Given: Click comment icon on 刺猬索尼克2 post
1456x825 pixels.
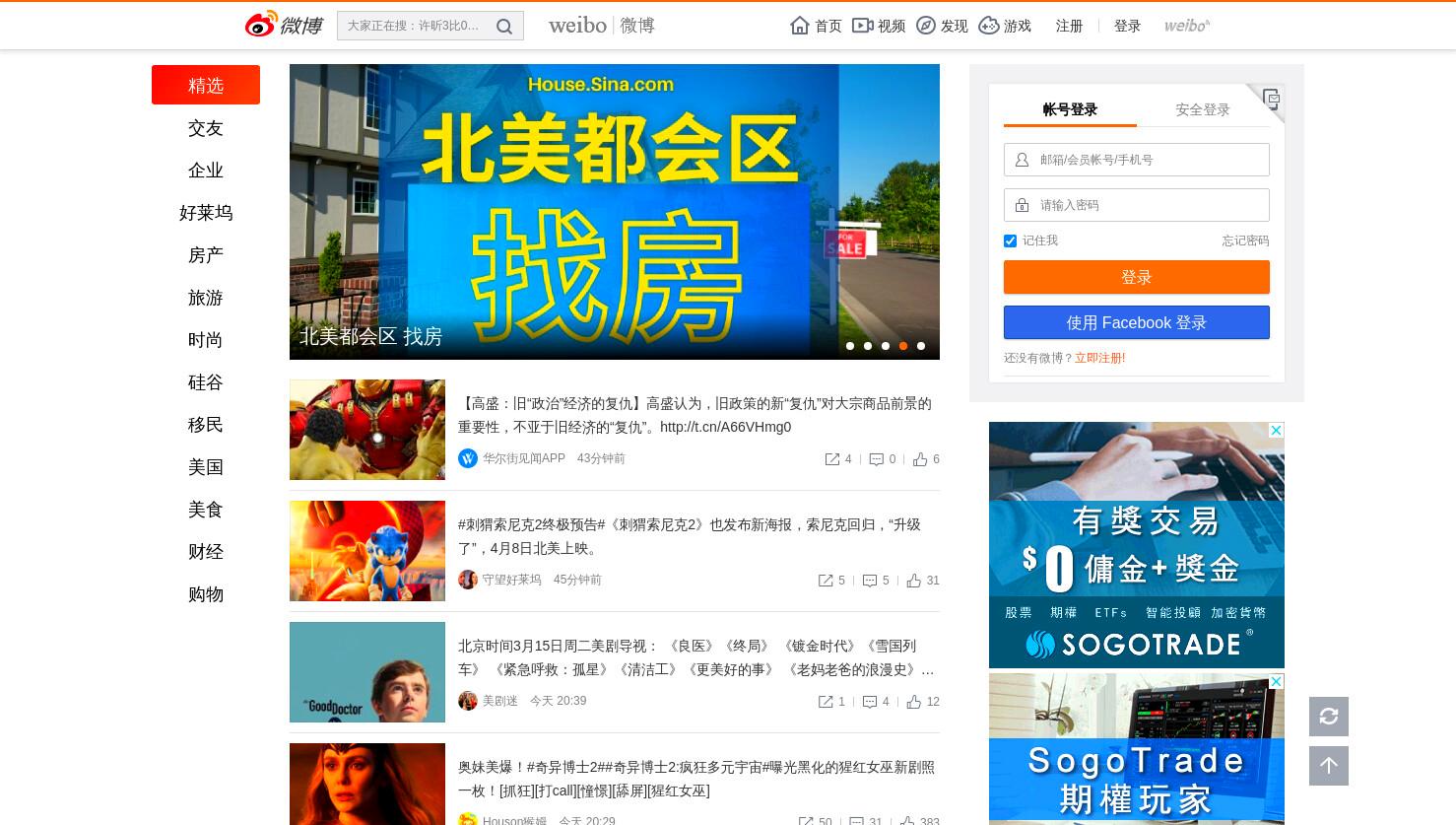Looking at the screenshot, I should 870,581.
